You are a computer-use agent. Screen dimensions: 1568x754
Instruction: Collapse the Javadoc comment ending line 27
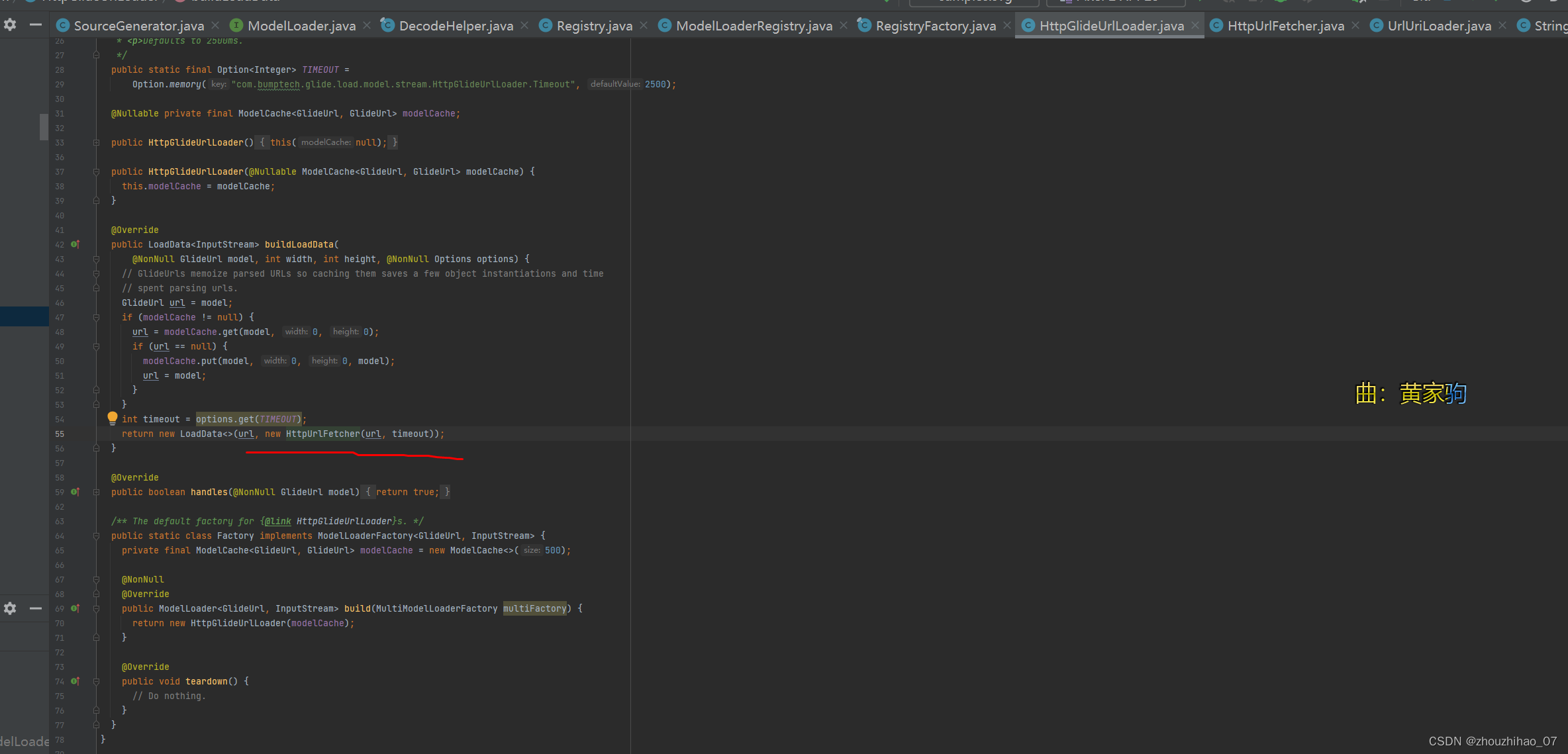[96, 55]
